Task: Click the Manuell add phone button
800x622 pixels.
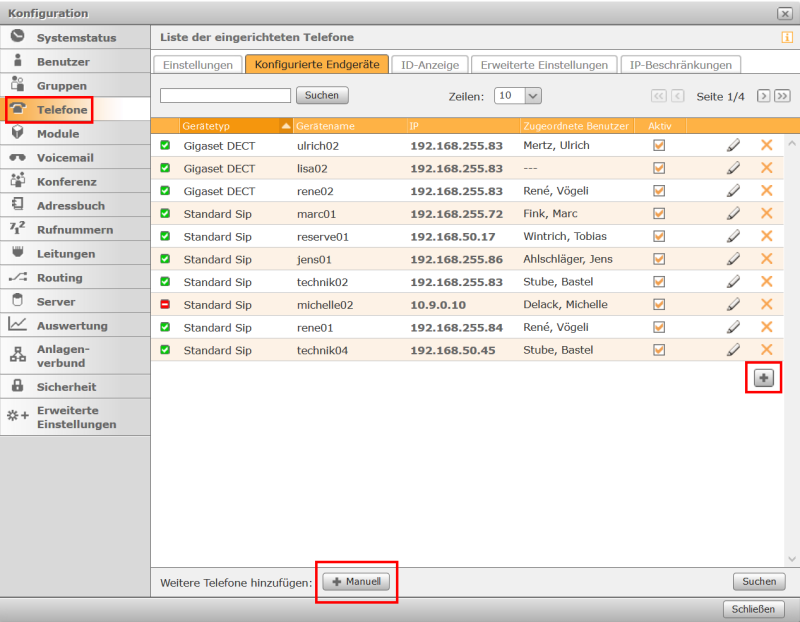Action: [x=357, y=582]
